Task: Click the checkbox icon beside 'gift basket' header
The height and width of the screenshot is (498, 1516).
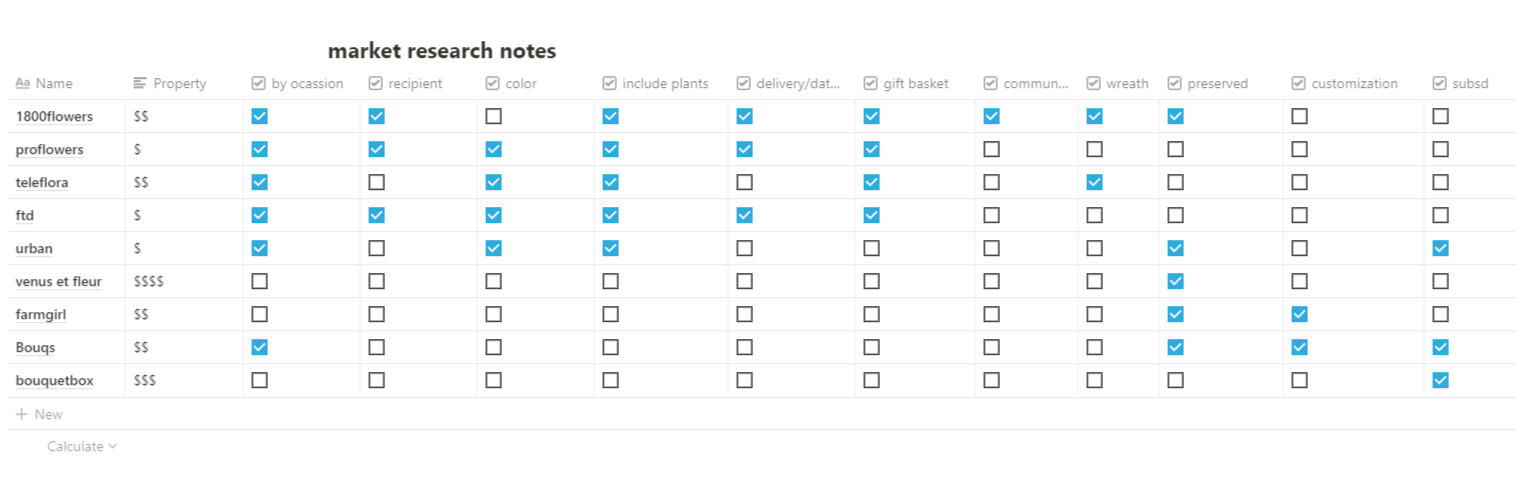Action: (870, 84)
